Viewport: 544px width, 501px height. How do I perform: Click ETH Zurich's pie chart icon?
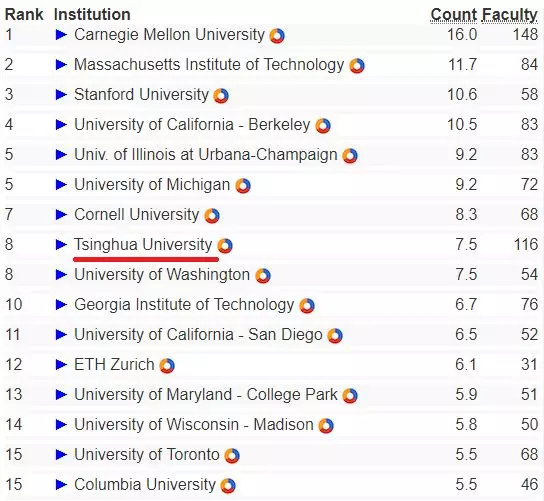click(x=167, y=366)
